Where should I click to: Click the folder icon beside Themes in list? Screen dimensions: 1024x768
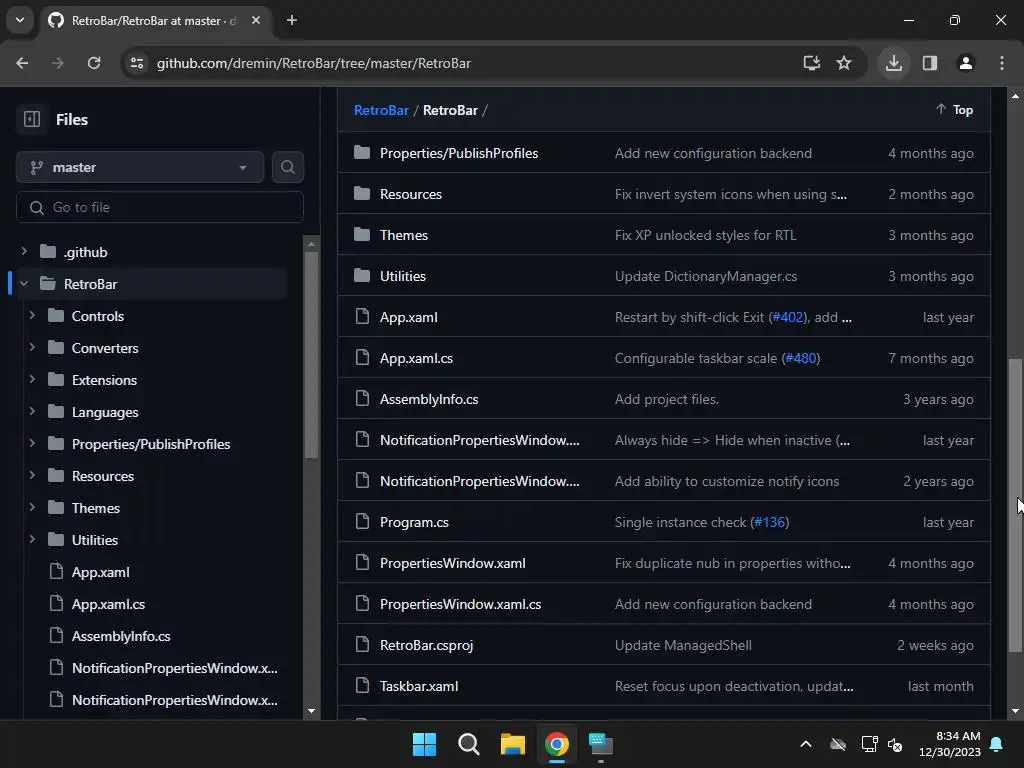tap(362, 234)
